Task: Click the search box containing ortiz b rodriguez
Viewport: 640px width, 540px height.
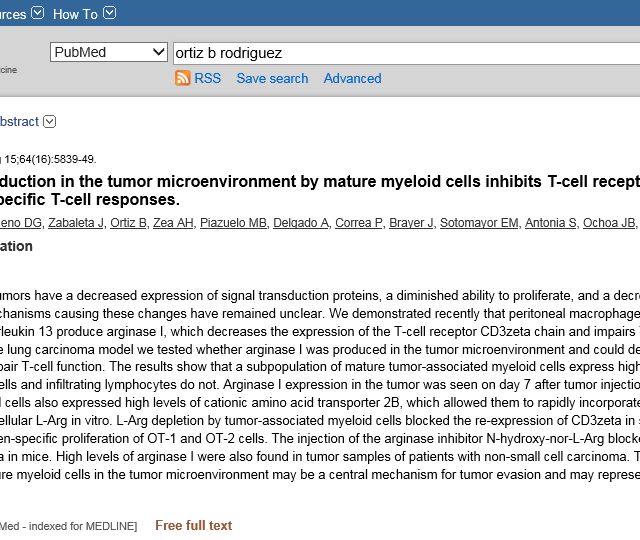Action: 400,52
